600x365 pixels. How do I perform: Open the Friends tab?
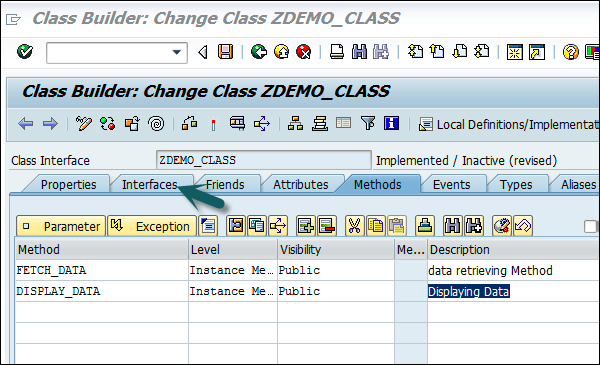[225, 184]
